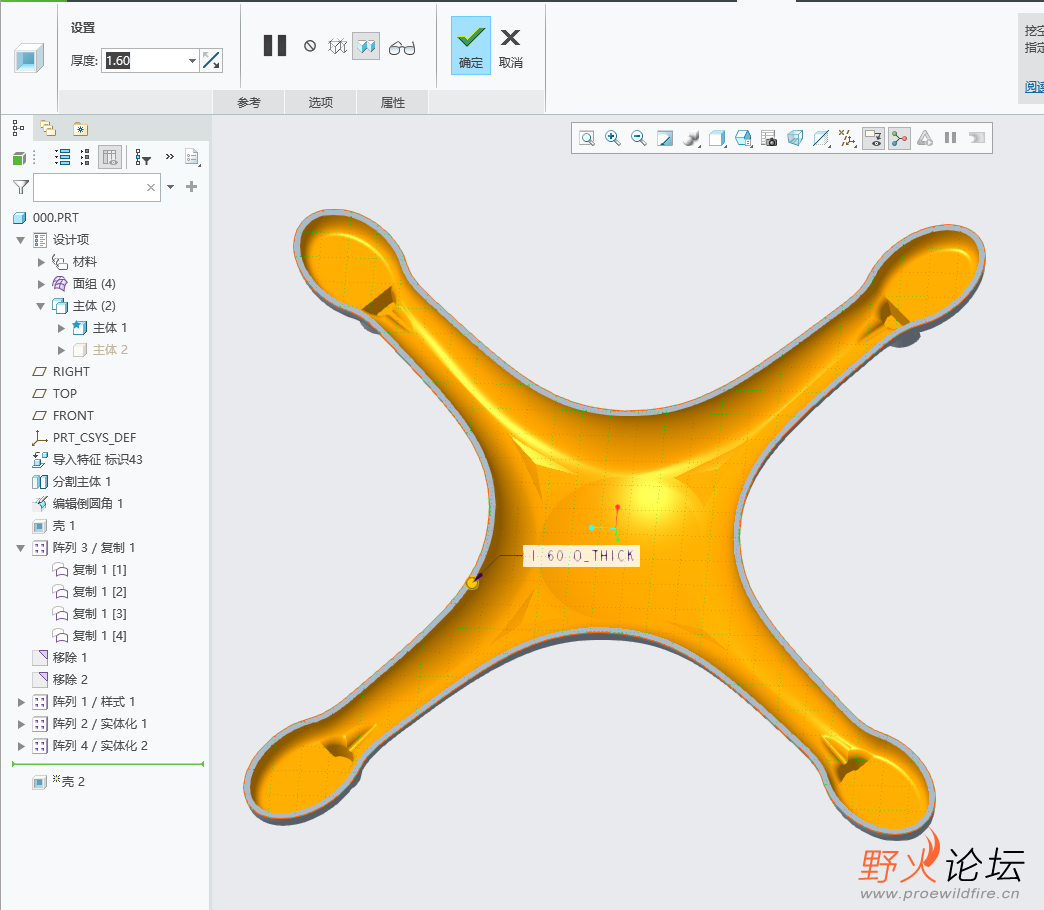Click the refit zoom icon in view toolbar
Screen dimensions: 1044x910
point(587,138)
